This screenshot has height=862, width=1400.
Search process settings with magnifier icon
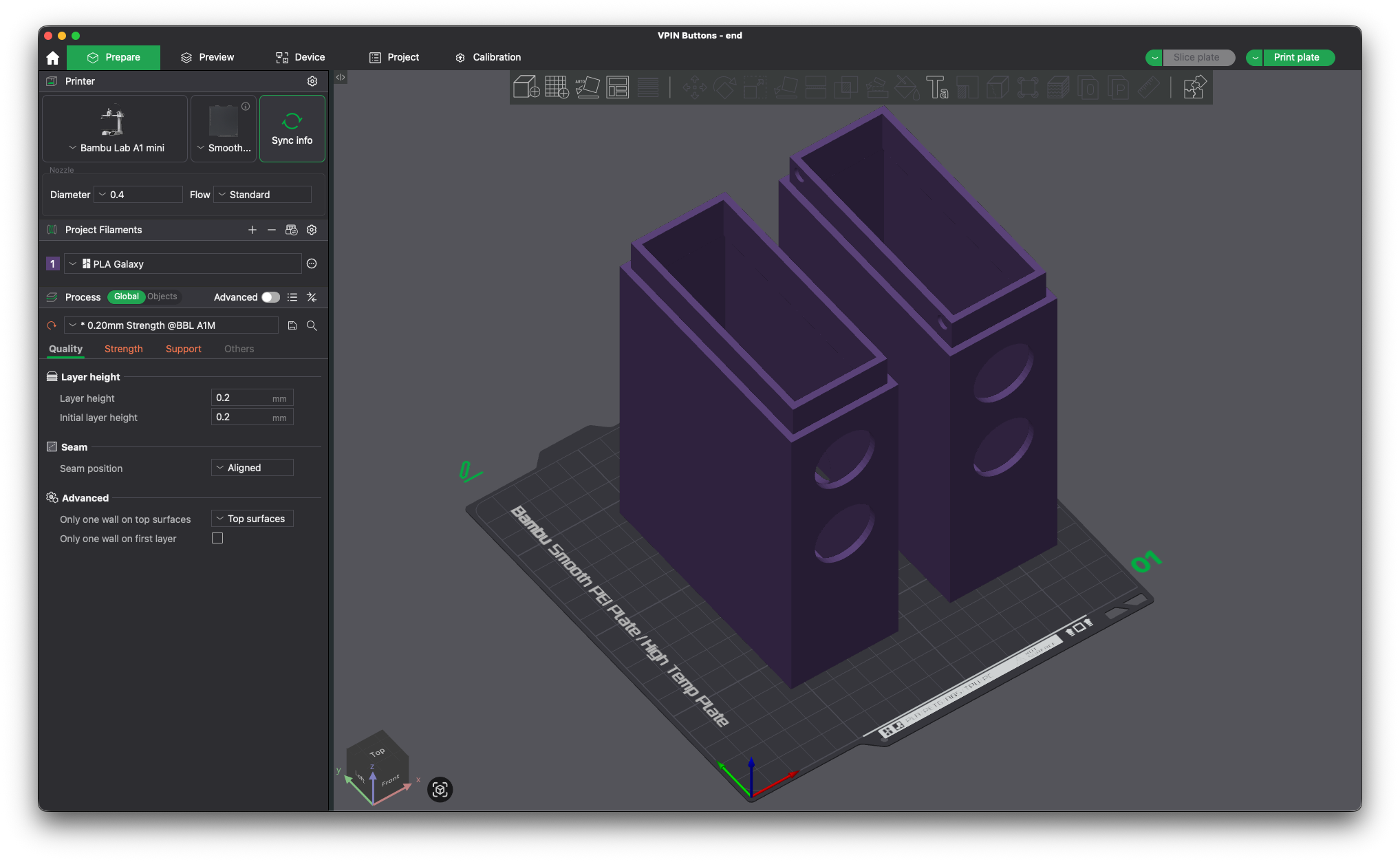click(x=312, y=325)
